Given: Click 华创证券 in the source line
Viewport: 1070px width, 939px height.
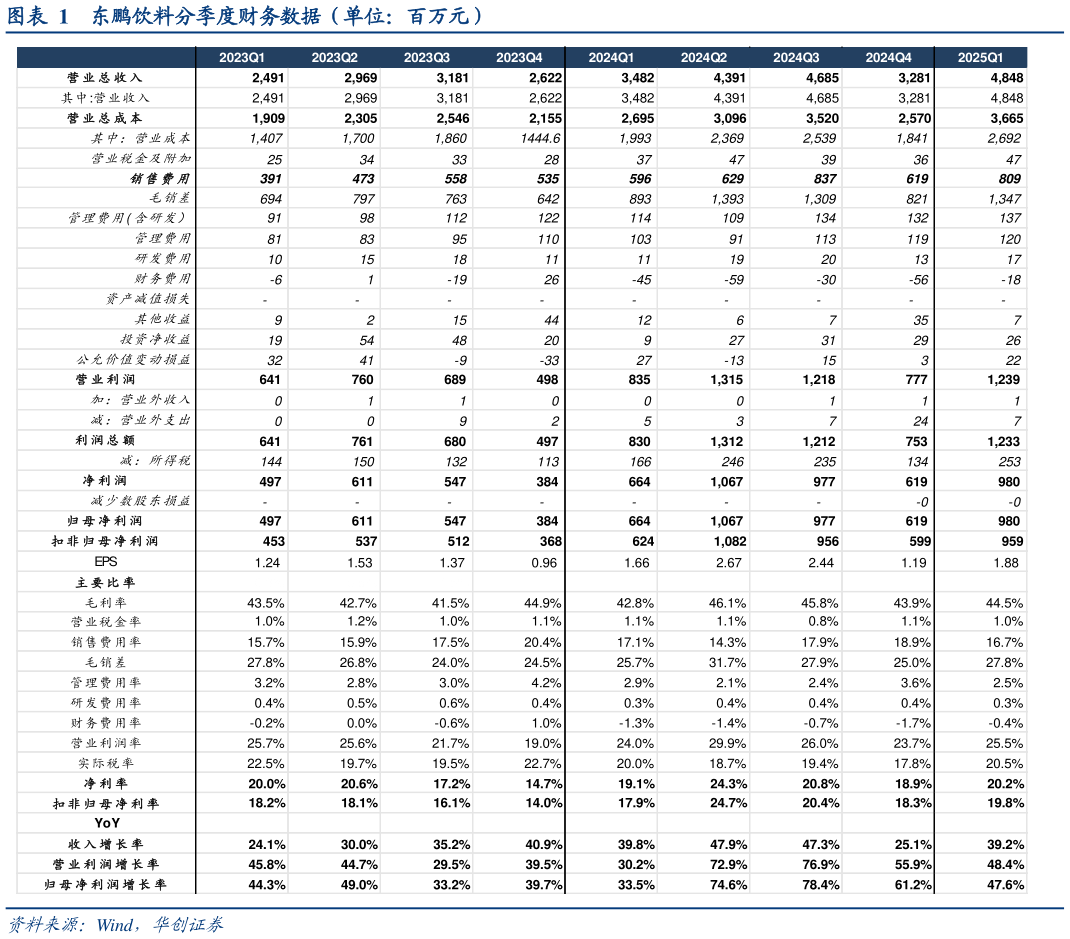Looking at the screenshot, I should coord(188,924).
